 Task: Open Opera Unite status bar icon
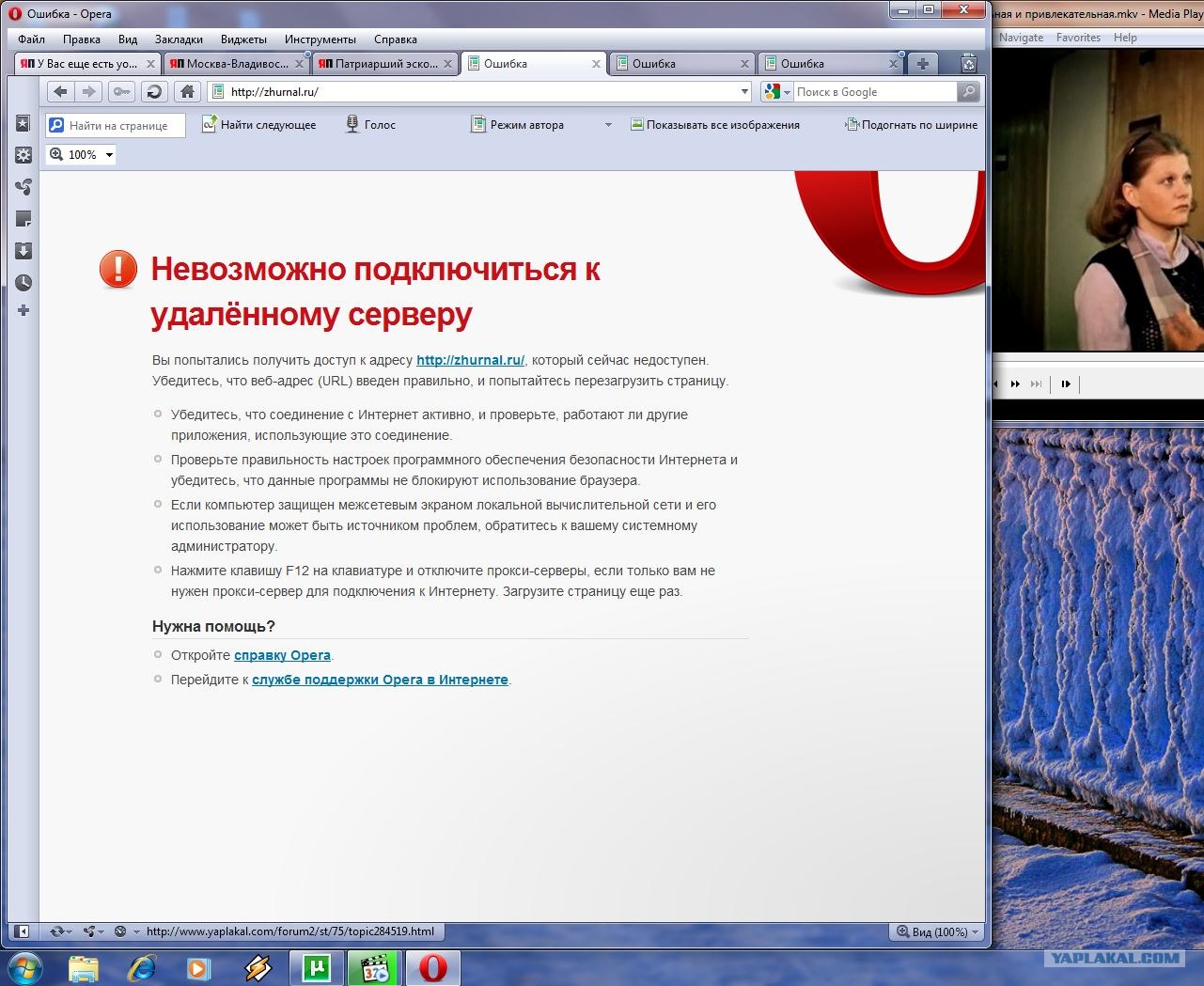[x=89, y=931]
